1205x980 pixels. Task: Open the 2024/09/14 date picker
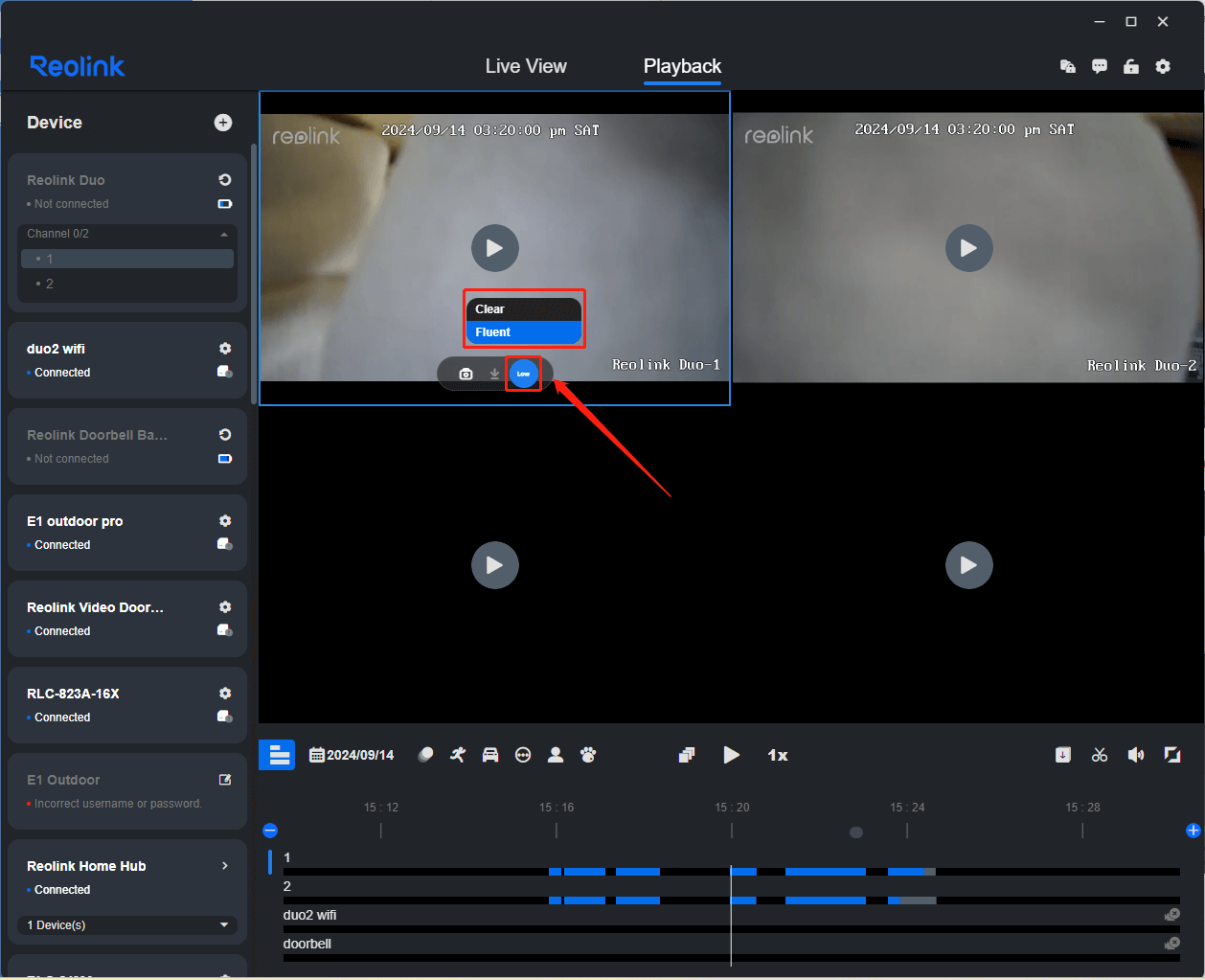point(352,755)
